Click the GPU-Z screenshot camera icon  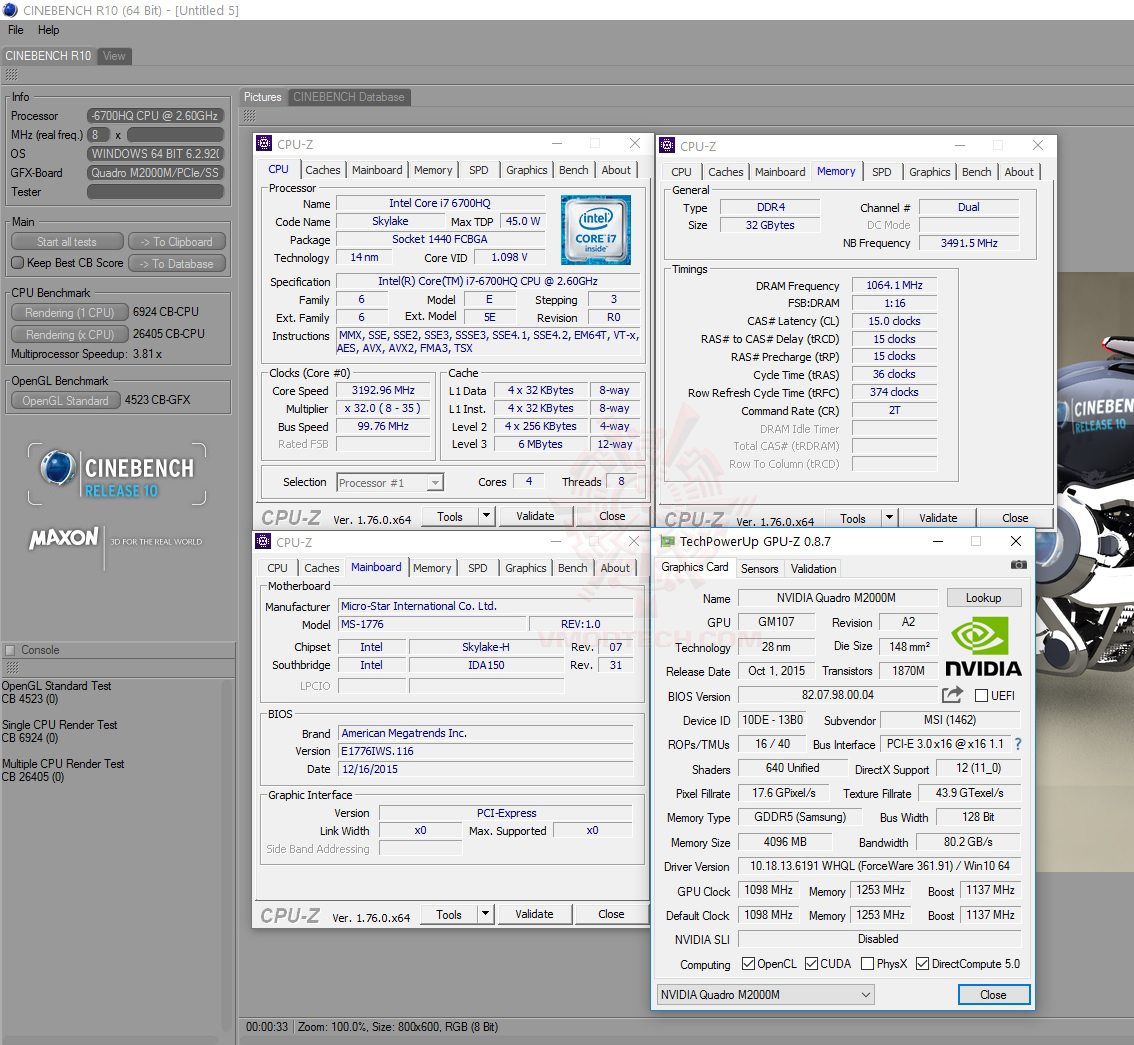[x=1018, y=564]
